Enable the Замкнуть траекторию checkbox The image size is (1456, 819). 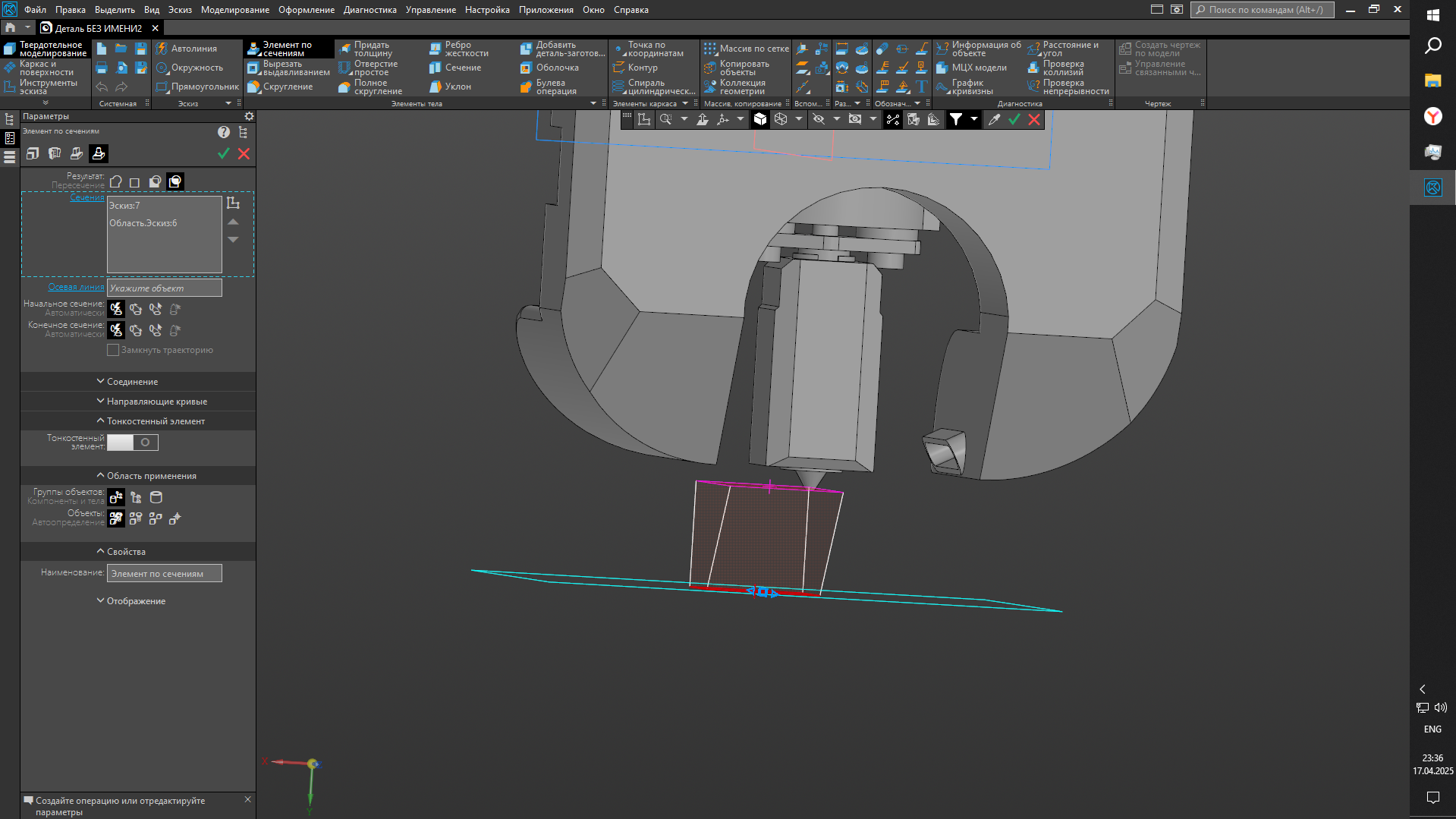(x=113, y=350)
